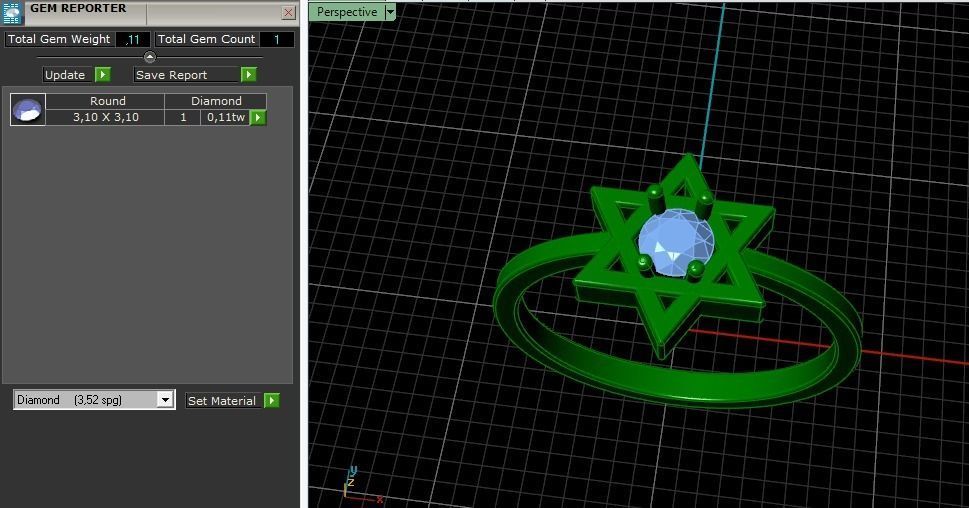Viewport: 969px width, 508px height.
Task: Select the 'Diamond' cell in gem table
Action: click(x=216, y=101)
